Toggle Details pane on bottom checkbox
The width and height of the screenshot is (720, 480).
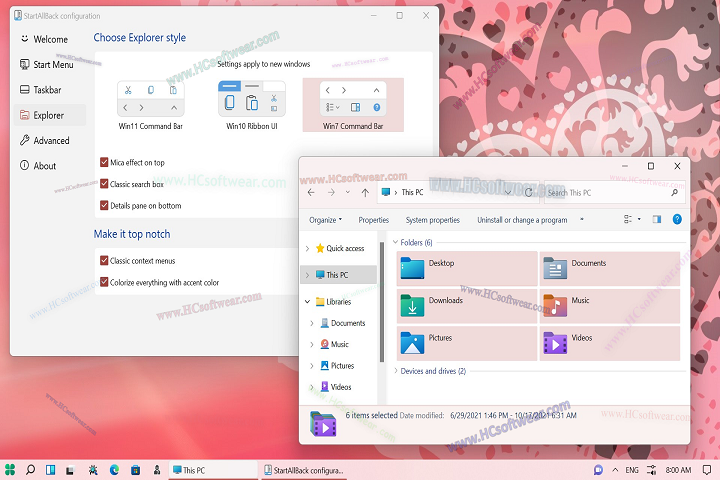[x=104, y=205]
